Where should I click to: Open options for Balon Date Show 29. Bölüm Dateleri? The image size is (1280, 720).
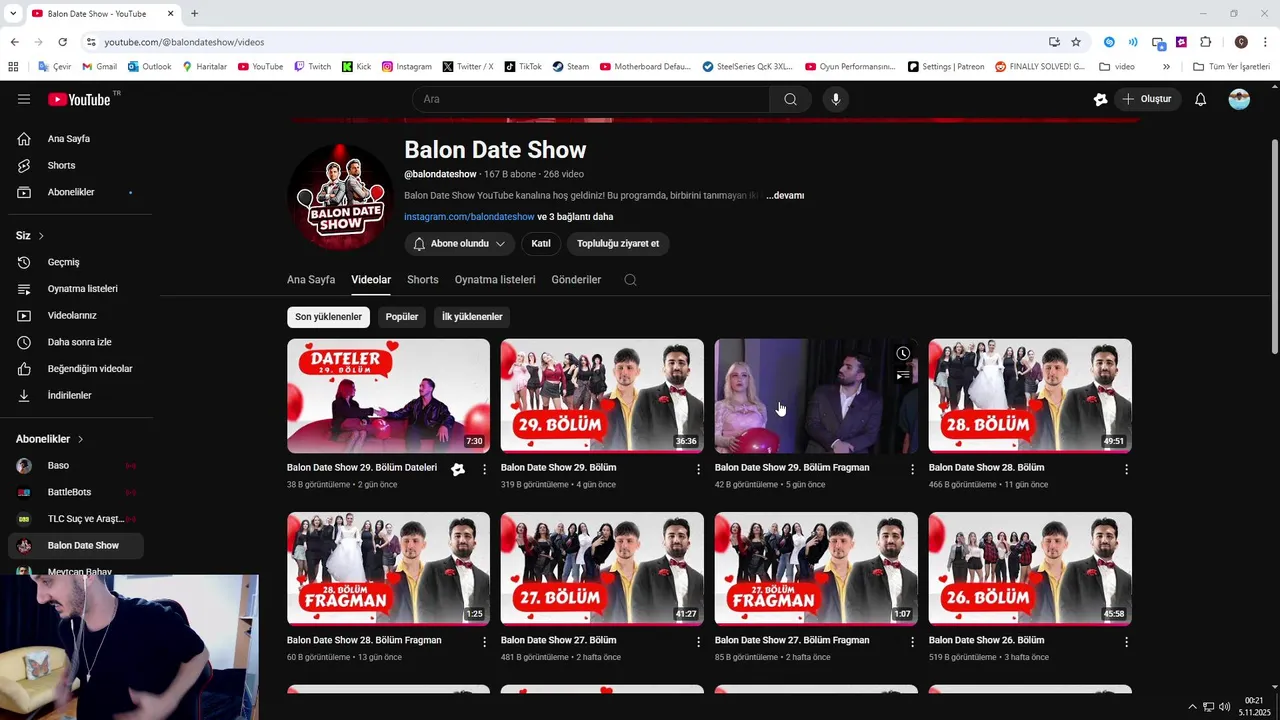[485, 469]
